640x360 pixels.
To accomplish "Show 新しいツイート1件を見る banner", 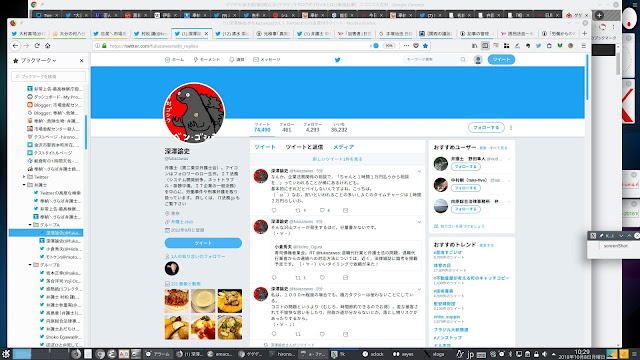I will pyautogui.click(x=337, y=159).
